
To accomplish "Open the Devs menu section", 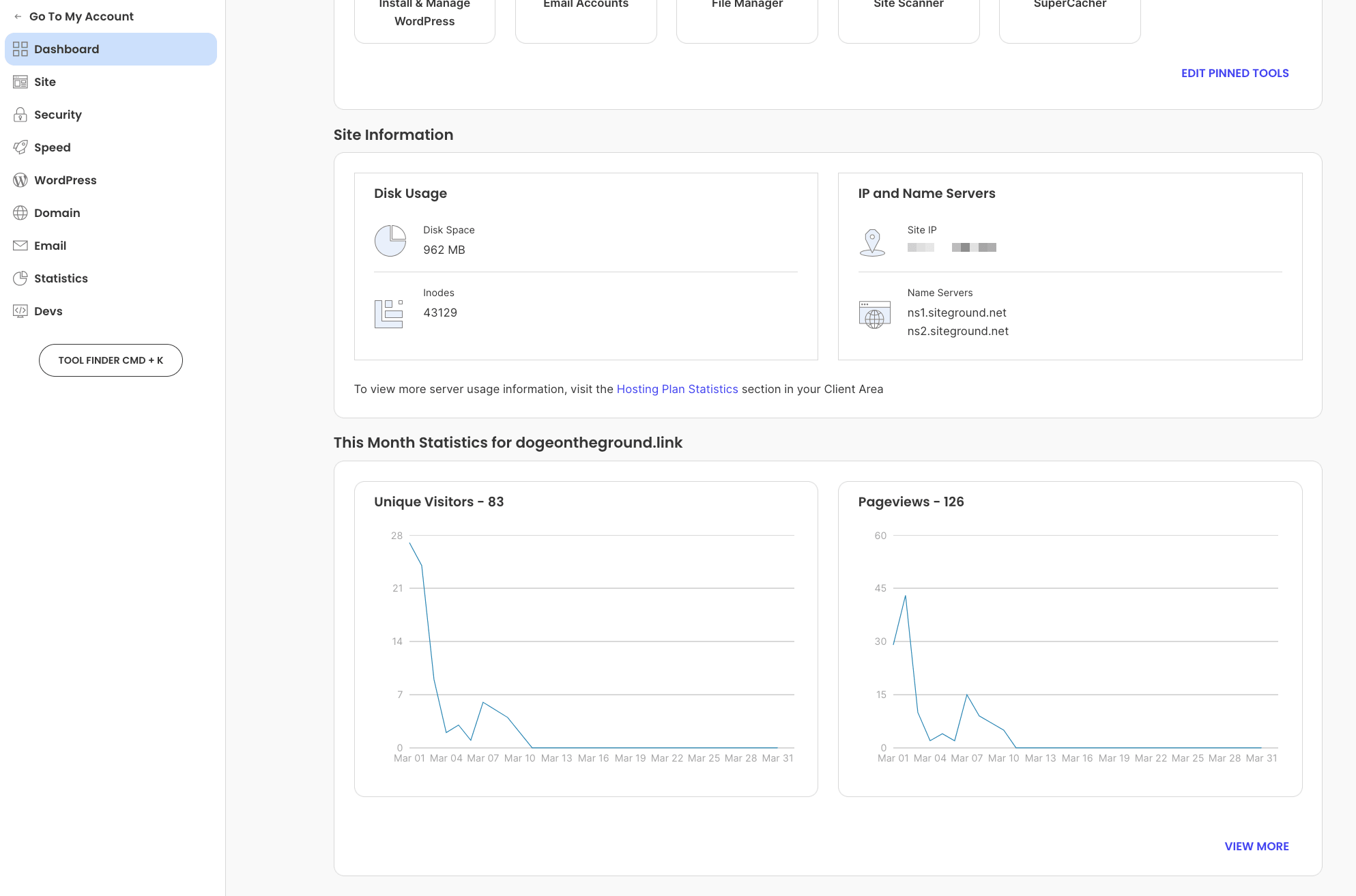I will tap(111, 311).
